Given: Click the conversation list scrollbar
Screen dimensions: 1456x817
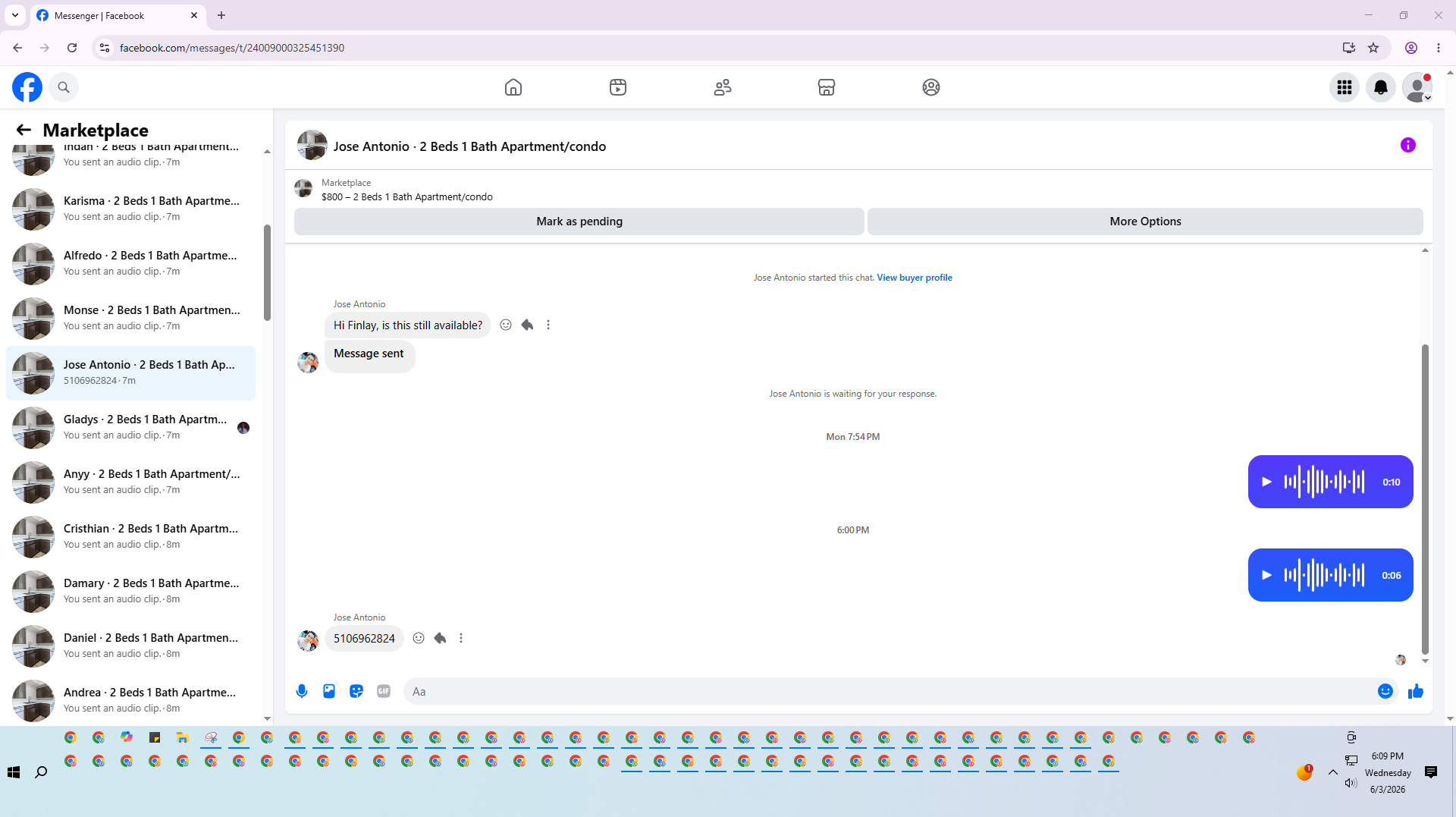Looking at the screenshot, I should coord(267,273).
